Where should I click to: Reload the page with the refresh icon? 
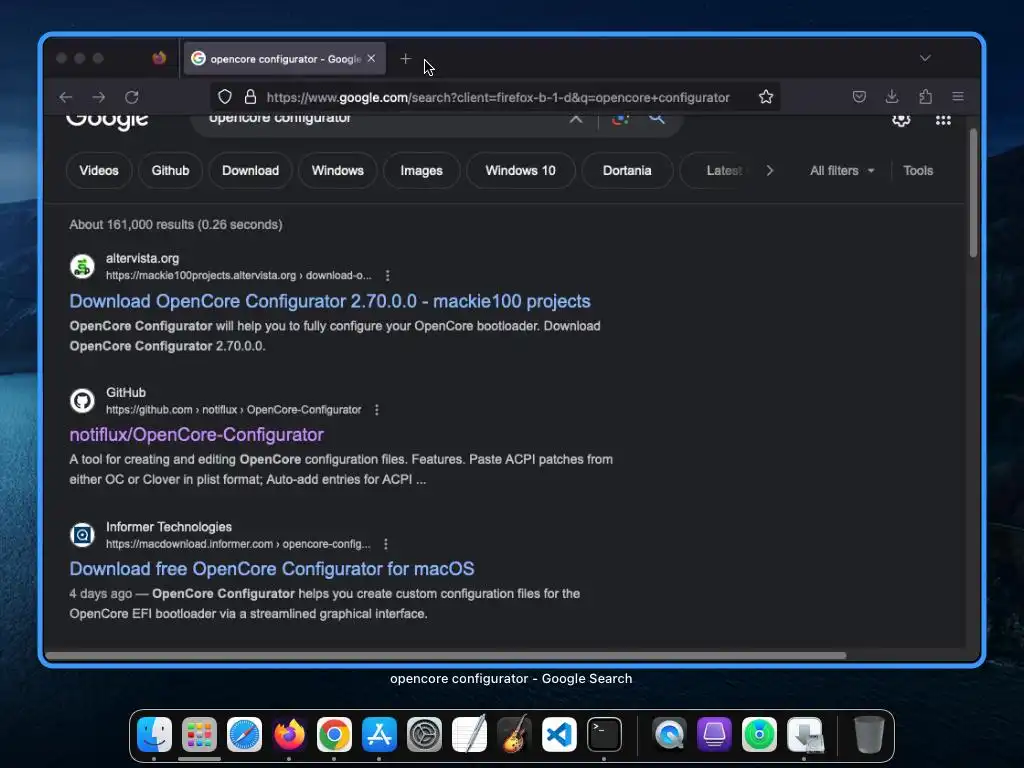click(132, 97)
